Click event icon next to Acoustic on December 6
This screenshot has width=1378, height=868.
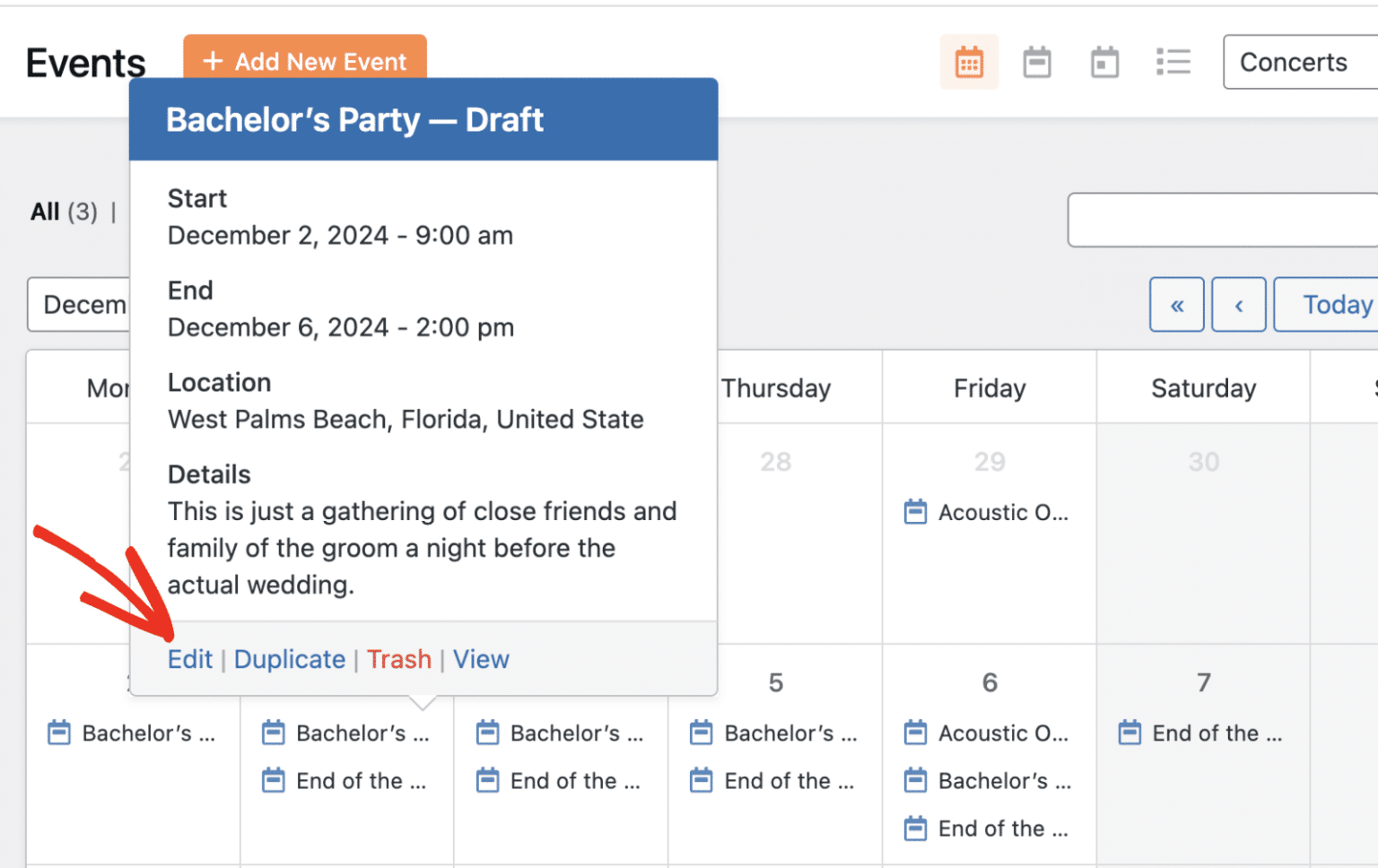(x=914, y=733)
